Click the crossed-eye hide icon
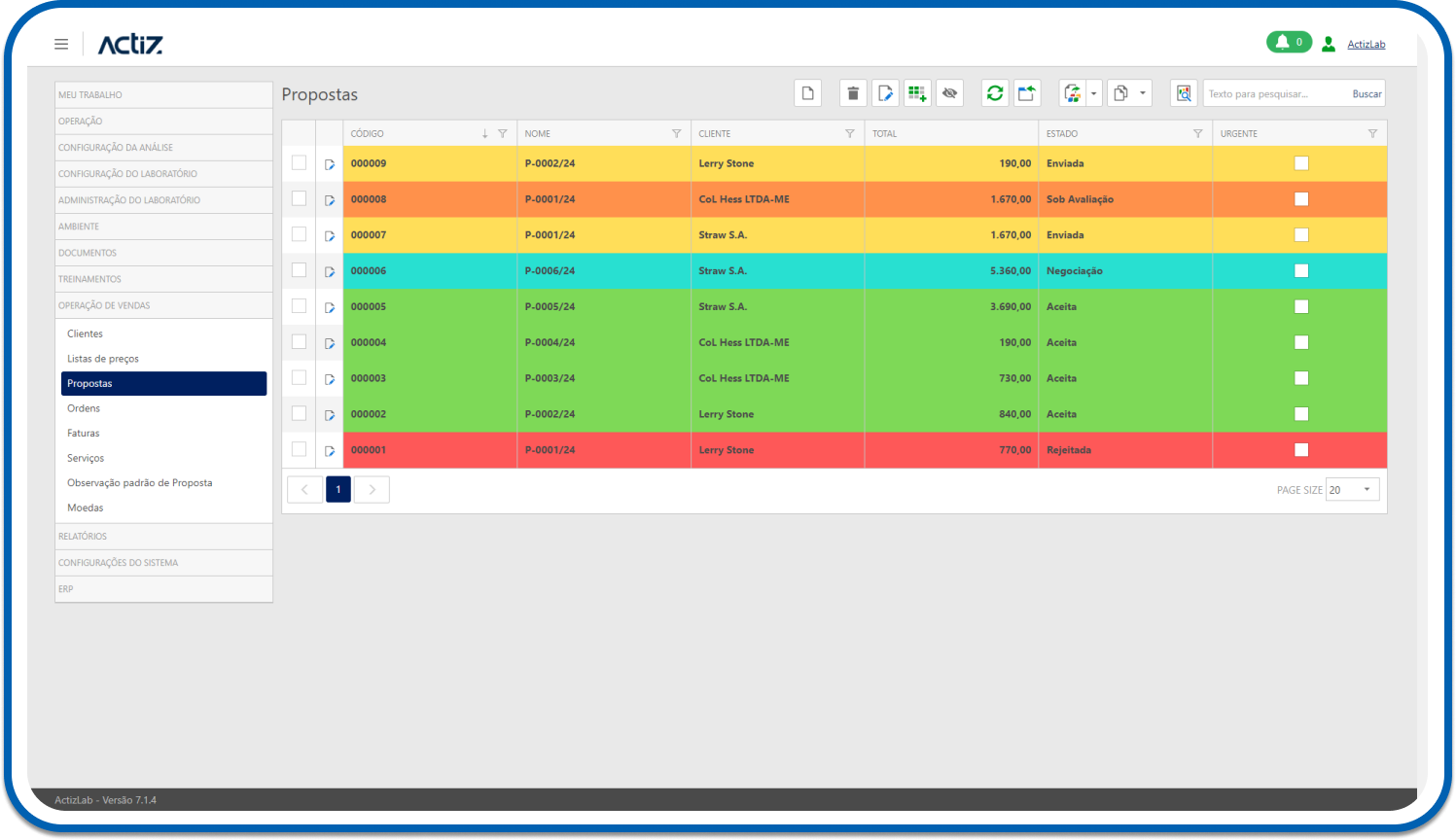 [949, 93]
